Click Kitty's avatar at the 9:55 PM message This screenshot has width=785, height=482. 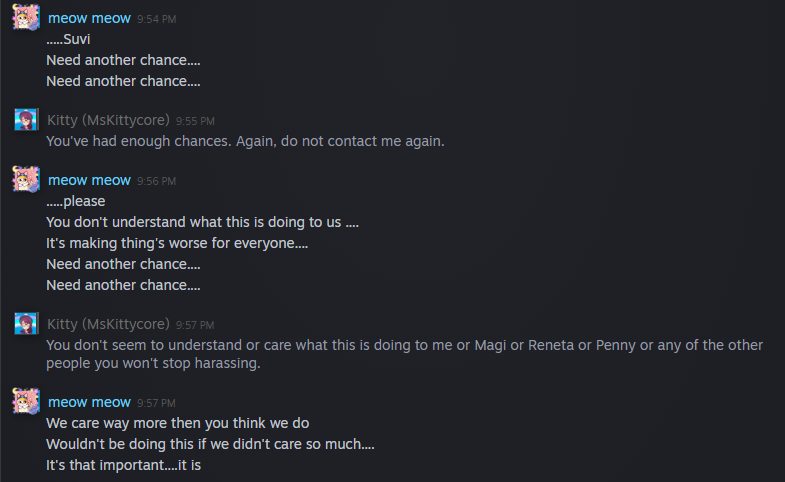(x=26, y=120)
